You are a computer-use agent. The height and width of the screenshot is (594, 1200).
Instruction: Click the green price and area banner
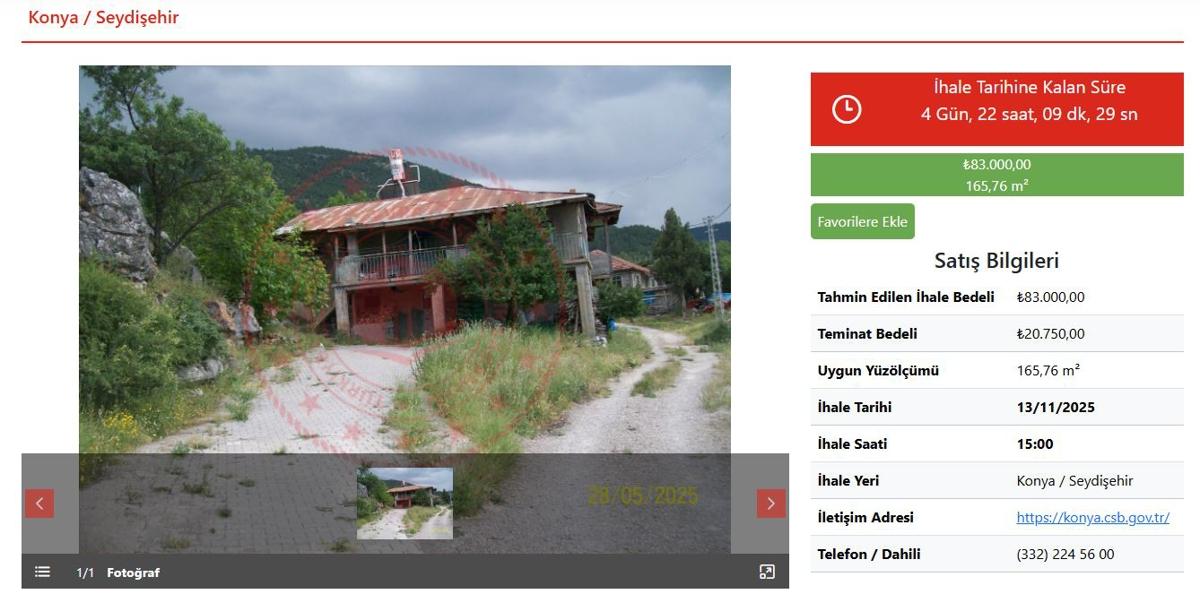click(997, 174)
